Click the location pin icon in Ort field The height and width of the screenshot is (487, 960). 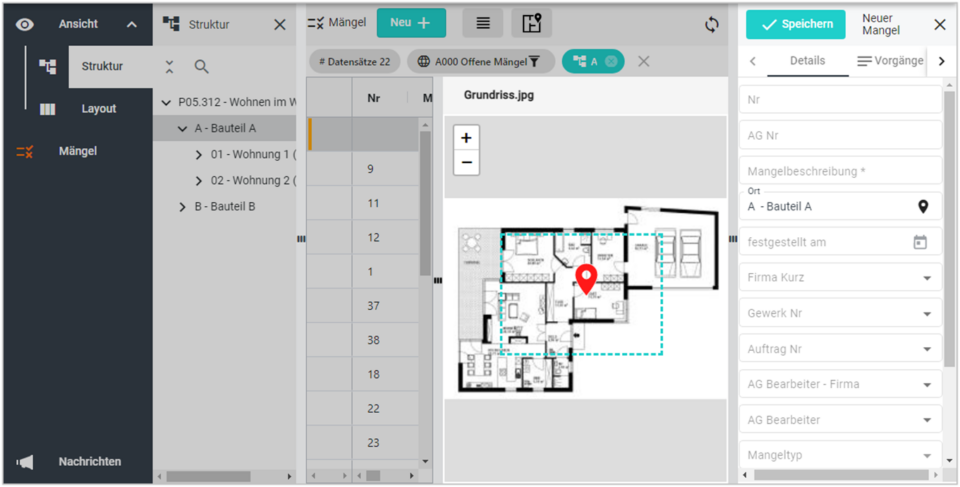click(x=922, y=206)
